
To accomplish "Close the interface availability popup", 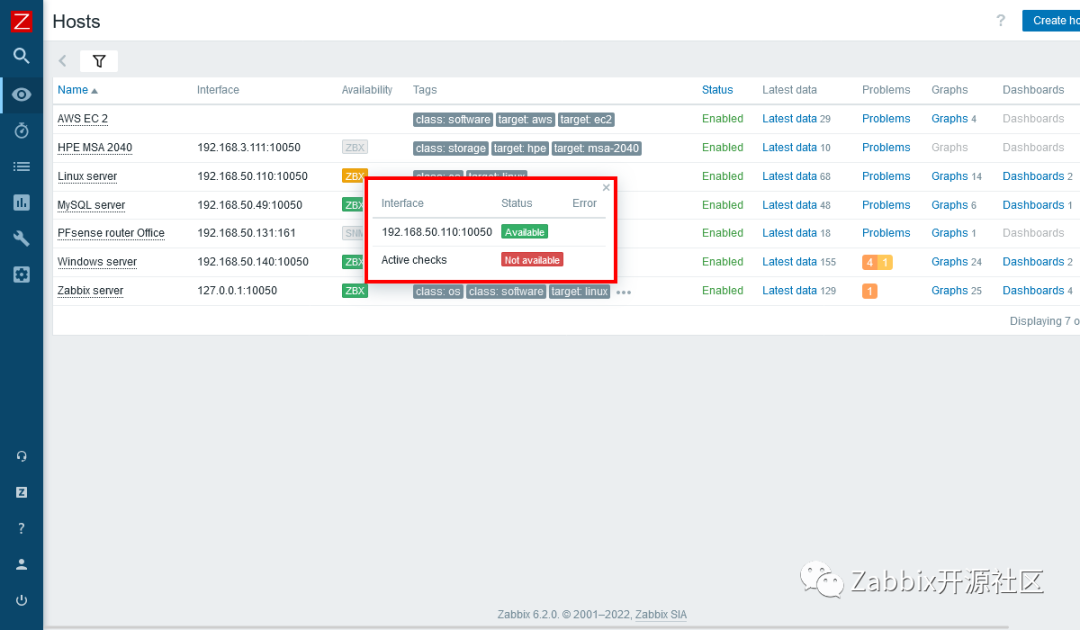I will (606, 187).
